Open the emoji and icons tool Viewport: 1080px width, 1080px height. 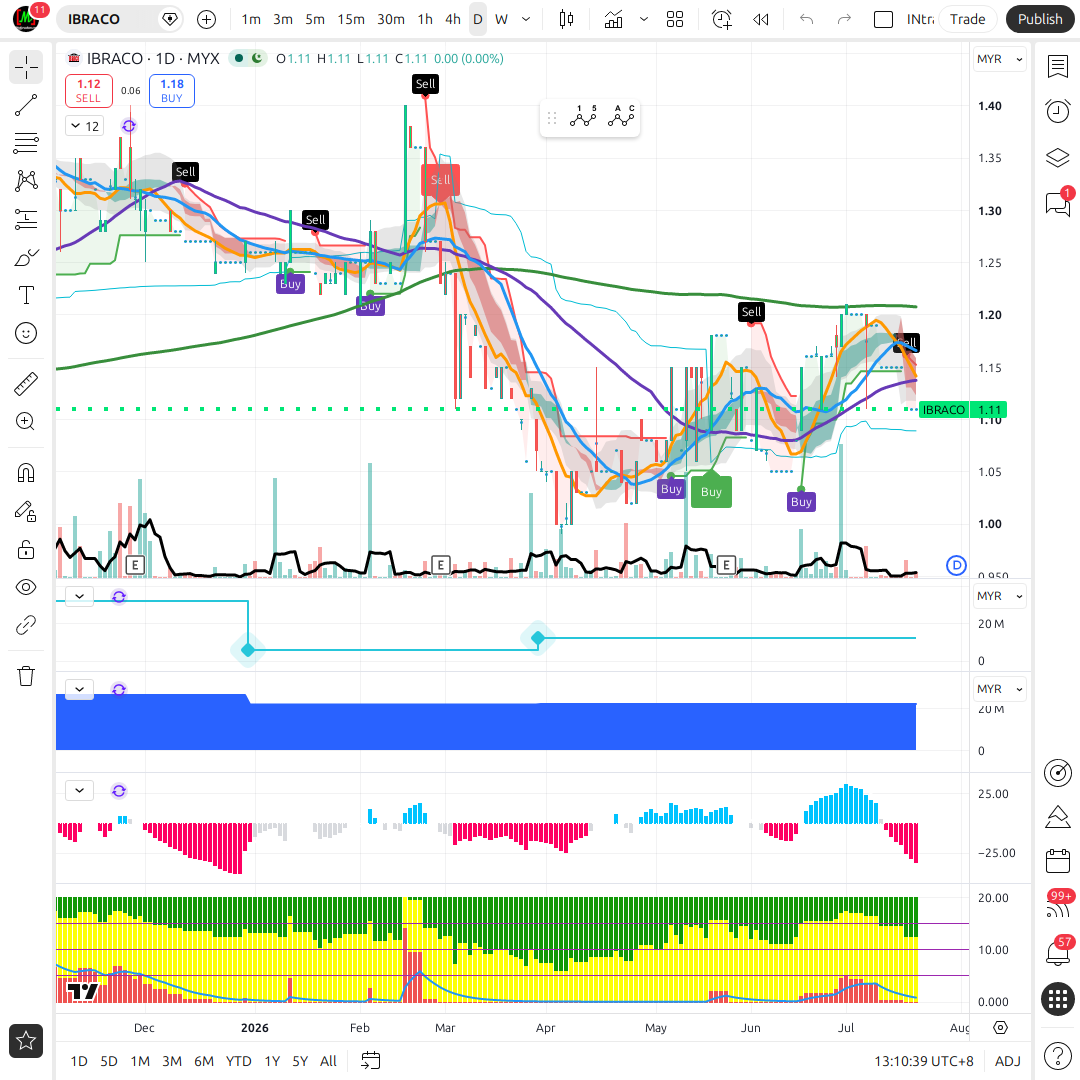26,333
